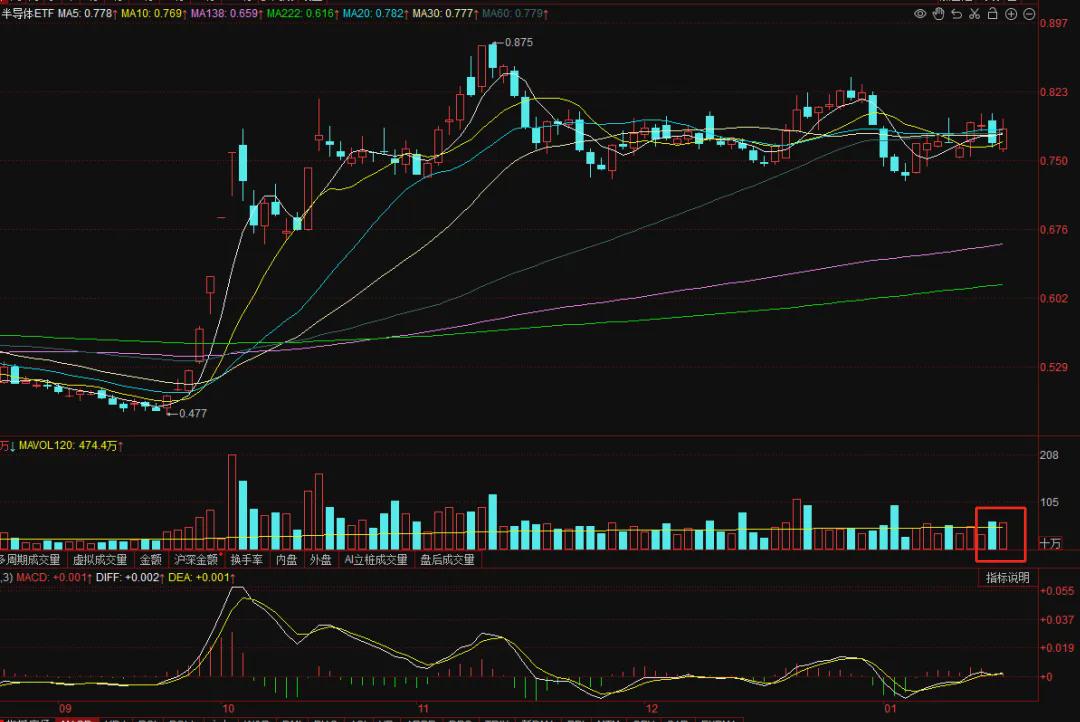
Task: Click the 11 month marker on time axis
Action: (x=423, y=708)
